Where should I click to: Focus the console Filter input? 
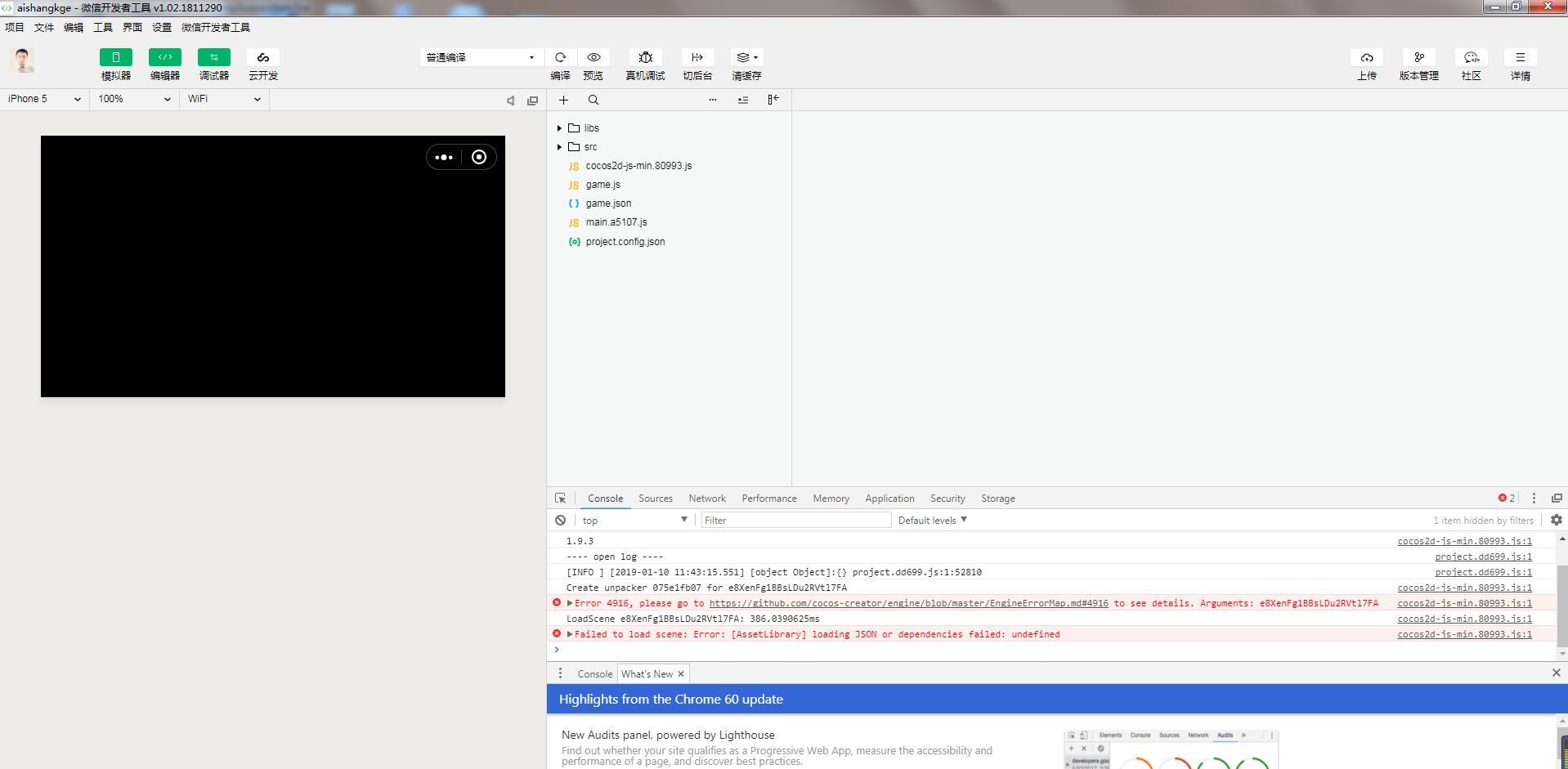click(x=795, y=521)
